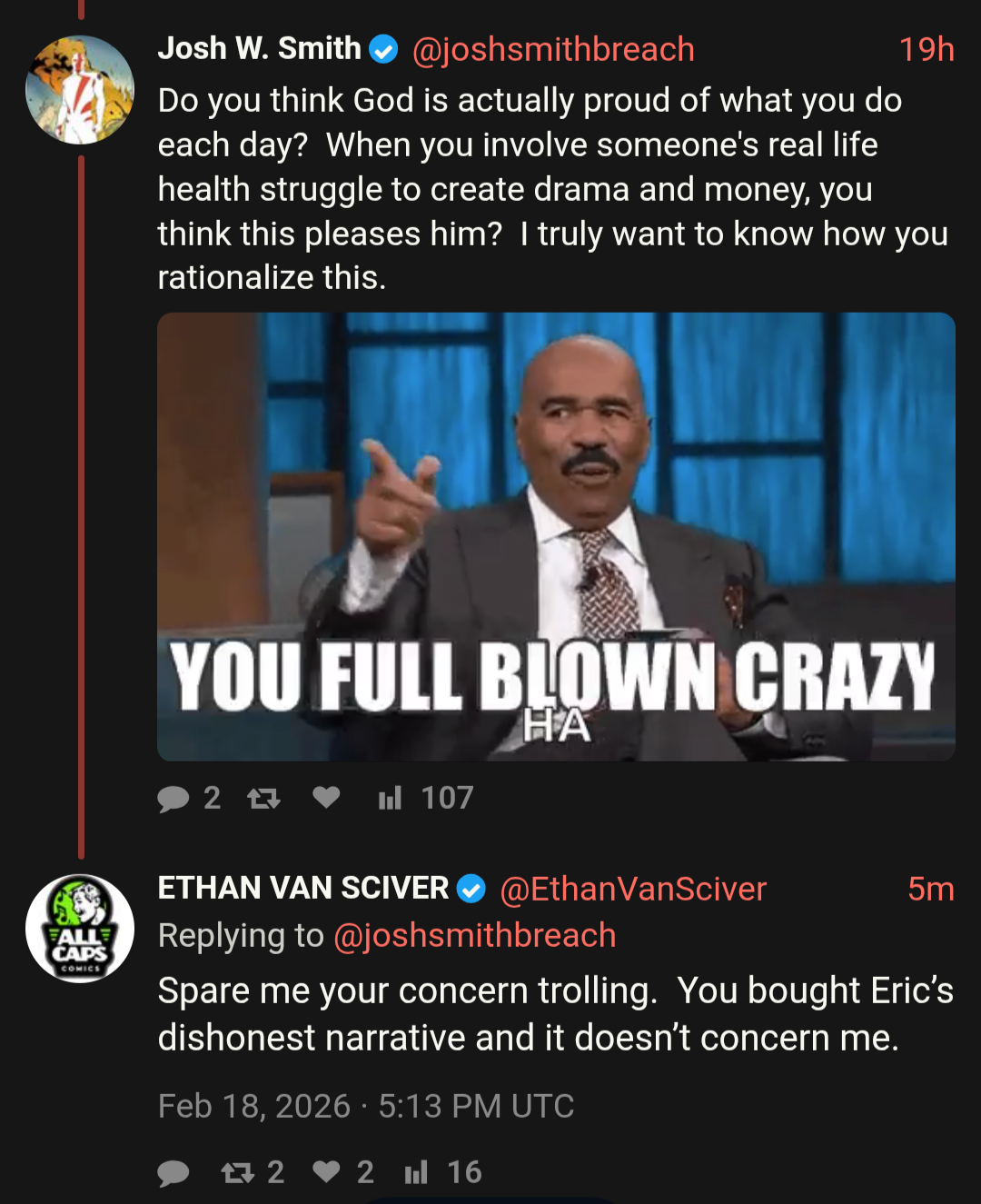Like Josh W. Smith's post with the heart icon
This screenshot has height=1204, width=981.
coord(326,797)
